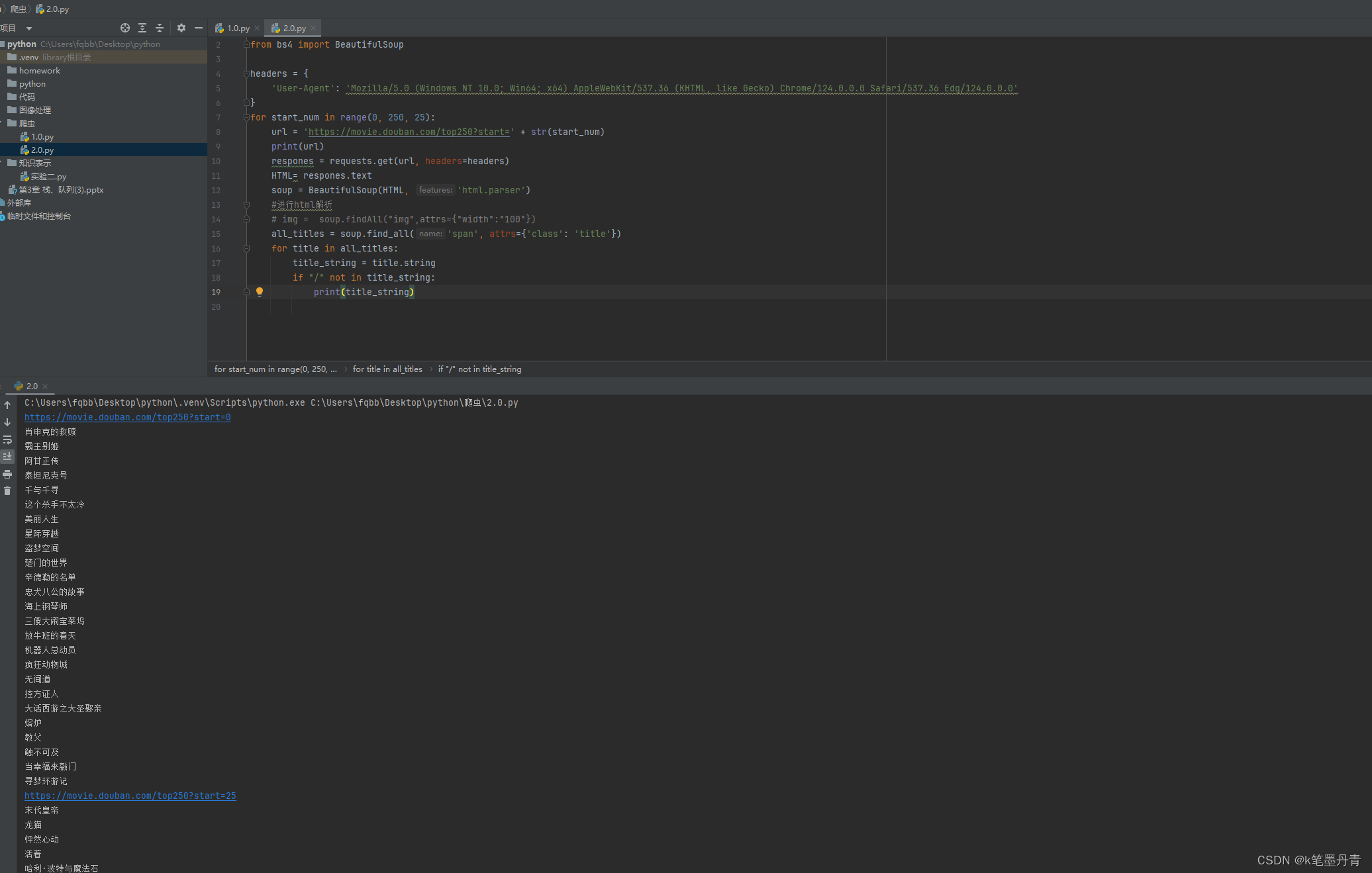Image resolution: width=1372 pixels, height=873 pixels.
Task: Click the collapse all icon in project toolbar
Action: [160, 28]
